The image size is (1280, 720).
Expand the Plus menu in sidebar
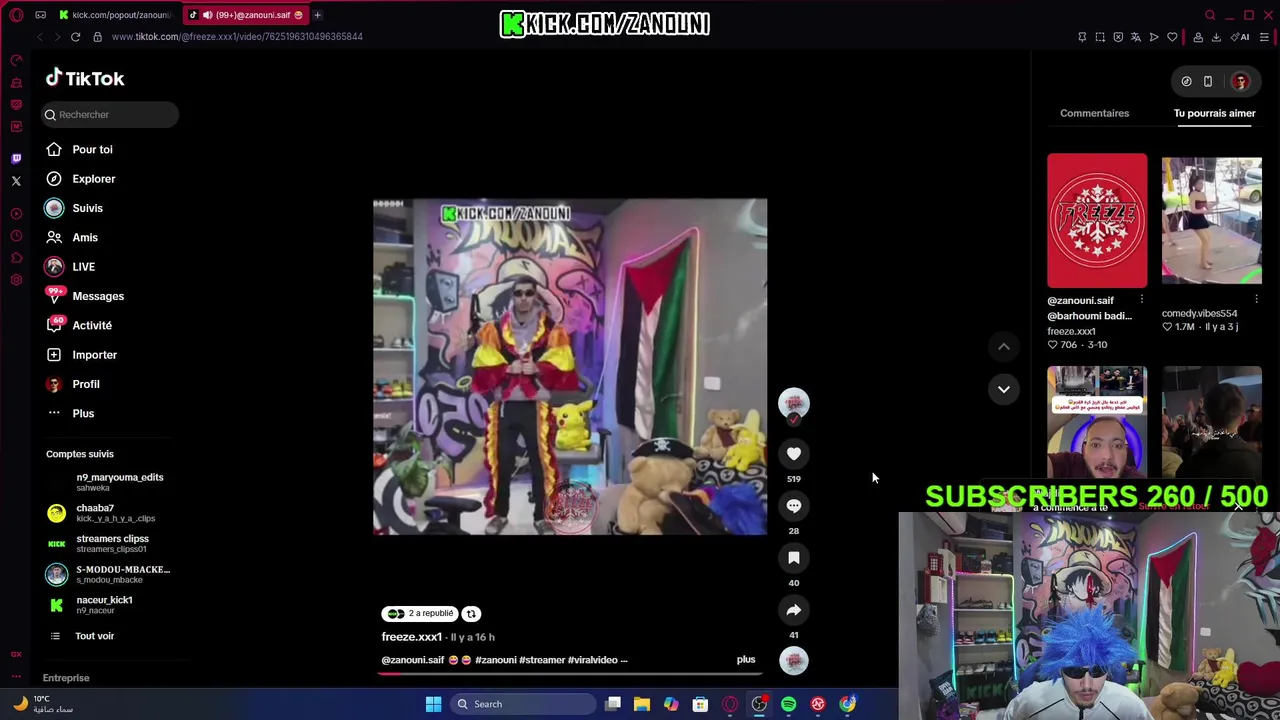70,413
